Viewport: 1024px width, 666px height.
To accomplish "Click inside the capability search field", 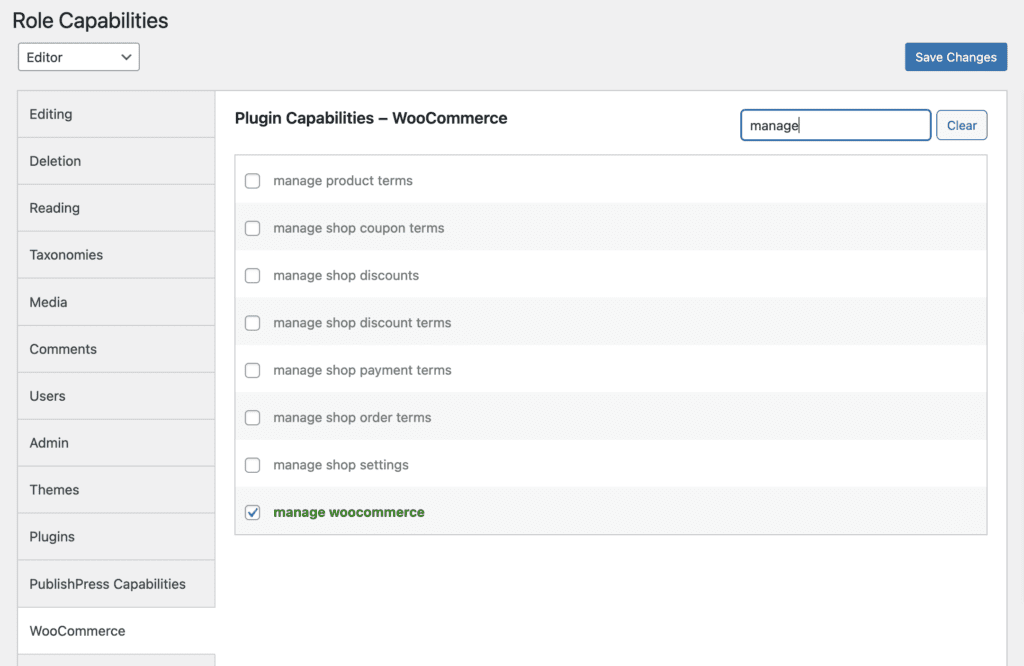I will [x=835, y=124].
